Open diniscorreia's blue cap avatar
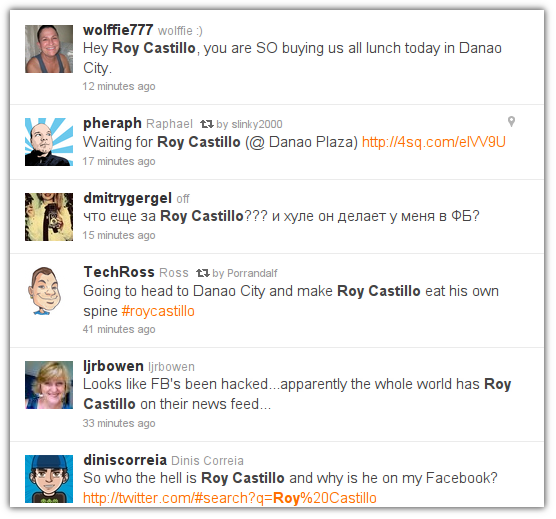 (49, 479)
